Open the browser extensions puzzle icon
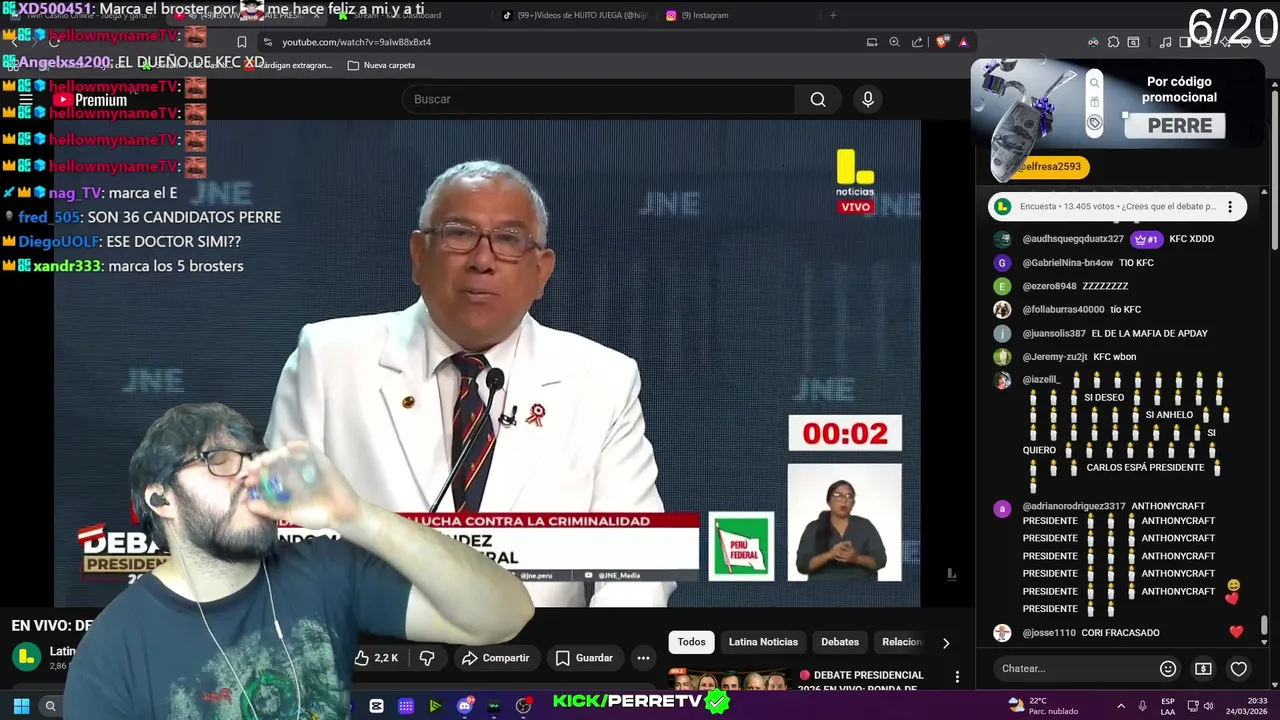1280x720 pixels. tap(1113, 42)
